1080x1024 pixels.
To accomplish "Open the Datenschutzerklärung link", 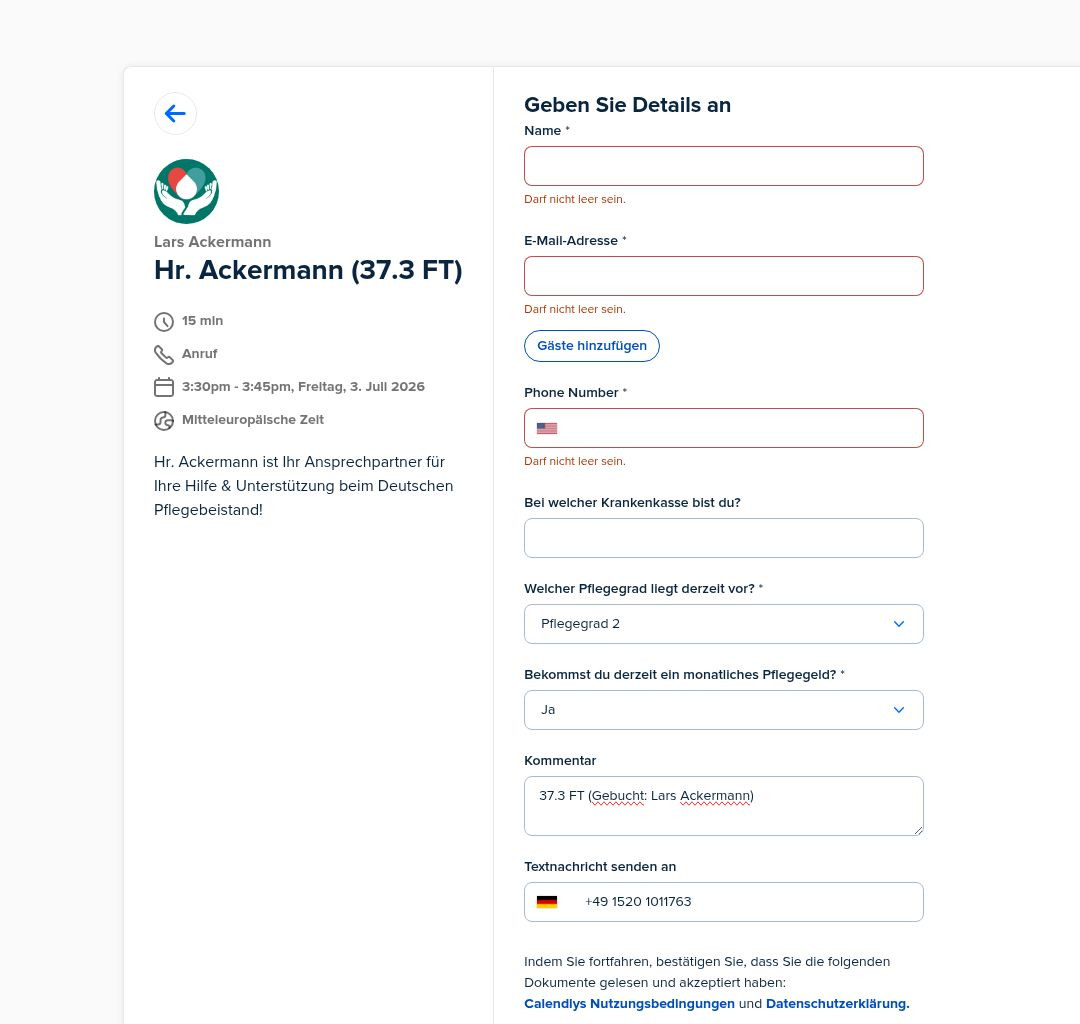I will (838, 1003).
